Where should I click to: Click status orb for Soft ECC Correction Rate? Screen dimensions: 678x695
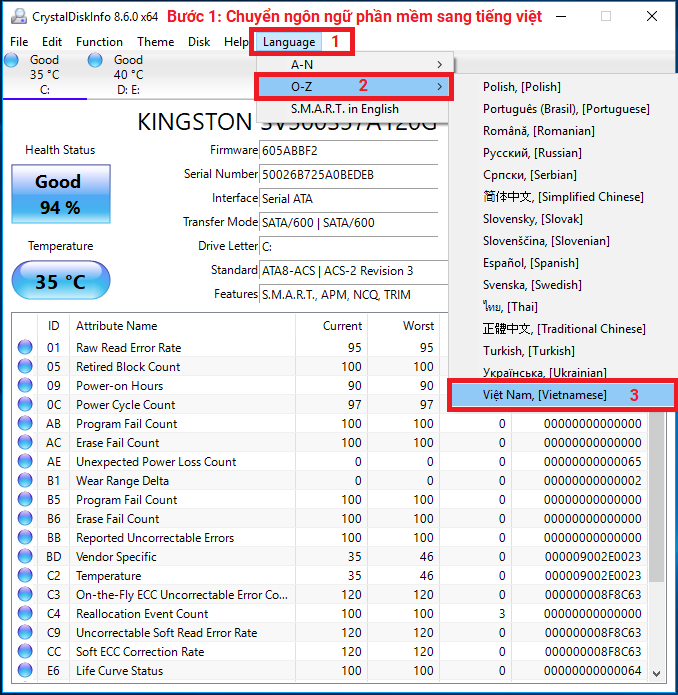click(25, 652)
